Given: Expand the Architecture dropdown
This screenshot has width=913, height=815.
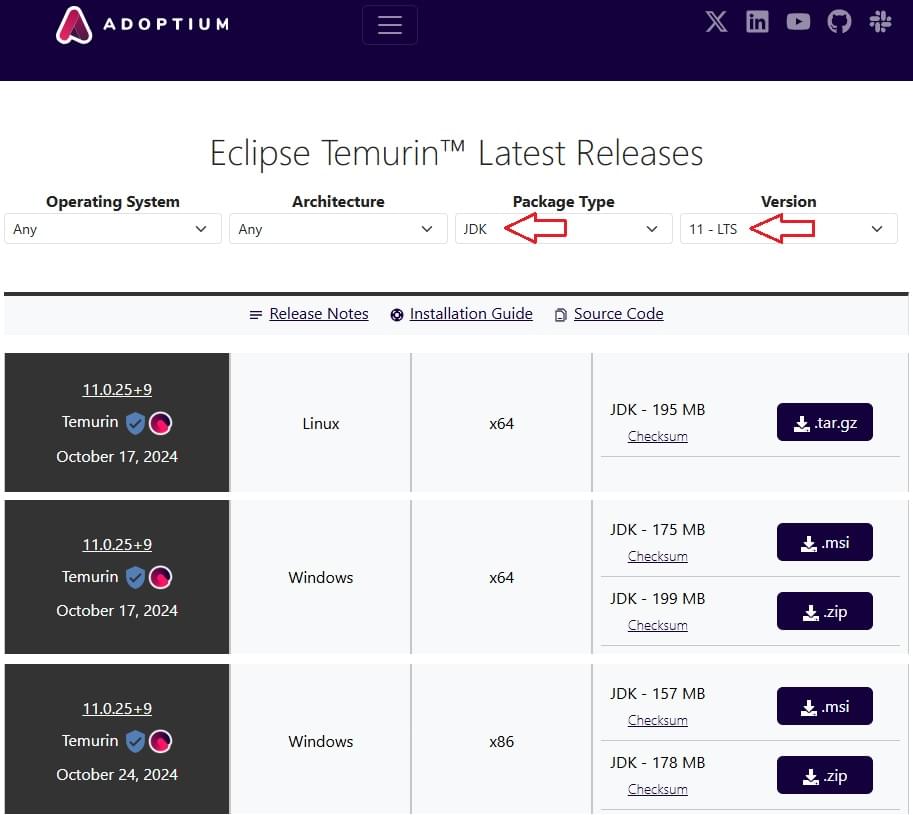Looking at the screenshot, I should click(338, 229).
